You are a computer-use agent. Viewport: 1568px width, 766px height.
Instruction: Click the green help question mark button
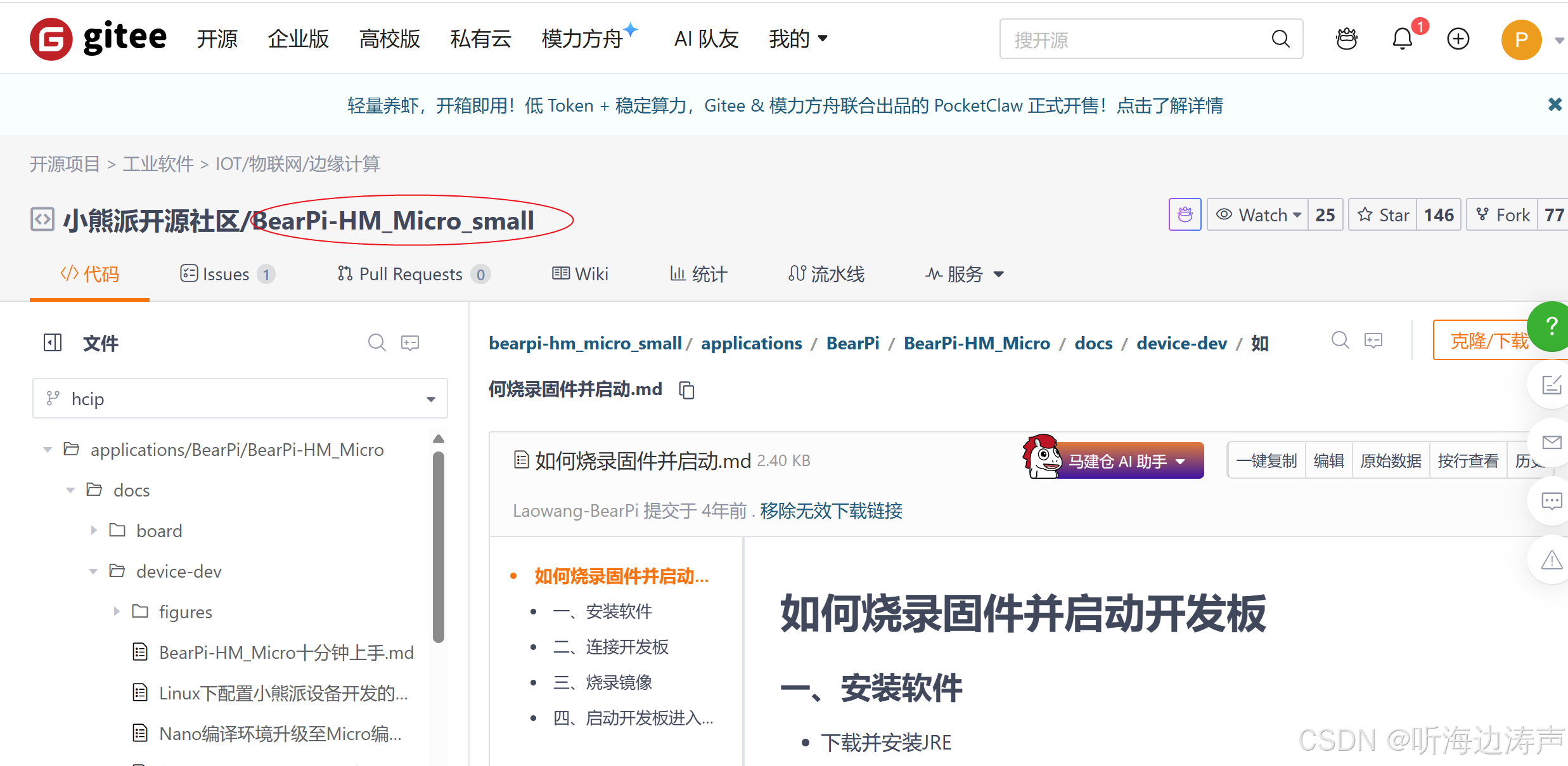(x=1550, y=327)
